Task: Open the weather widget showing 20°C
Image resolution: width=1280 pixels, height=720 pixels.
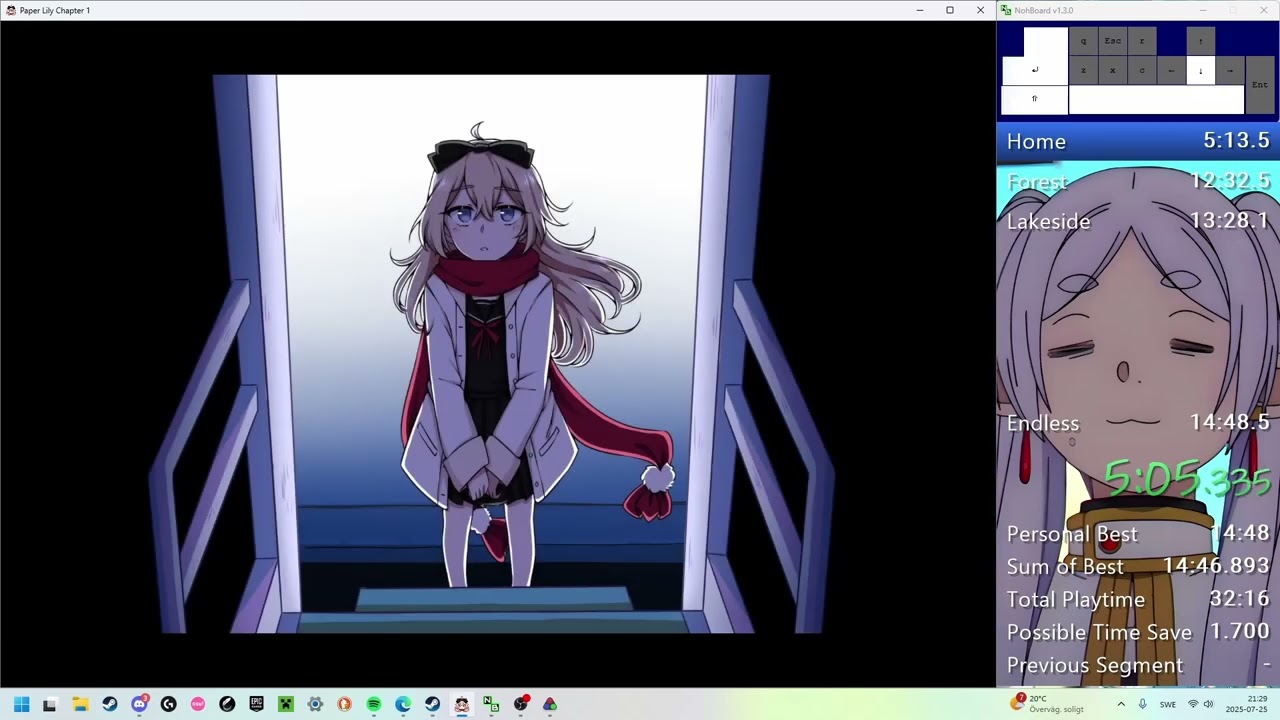Action: click(x=1048, y=704)
